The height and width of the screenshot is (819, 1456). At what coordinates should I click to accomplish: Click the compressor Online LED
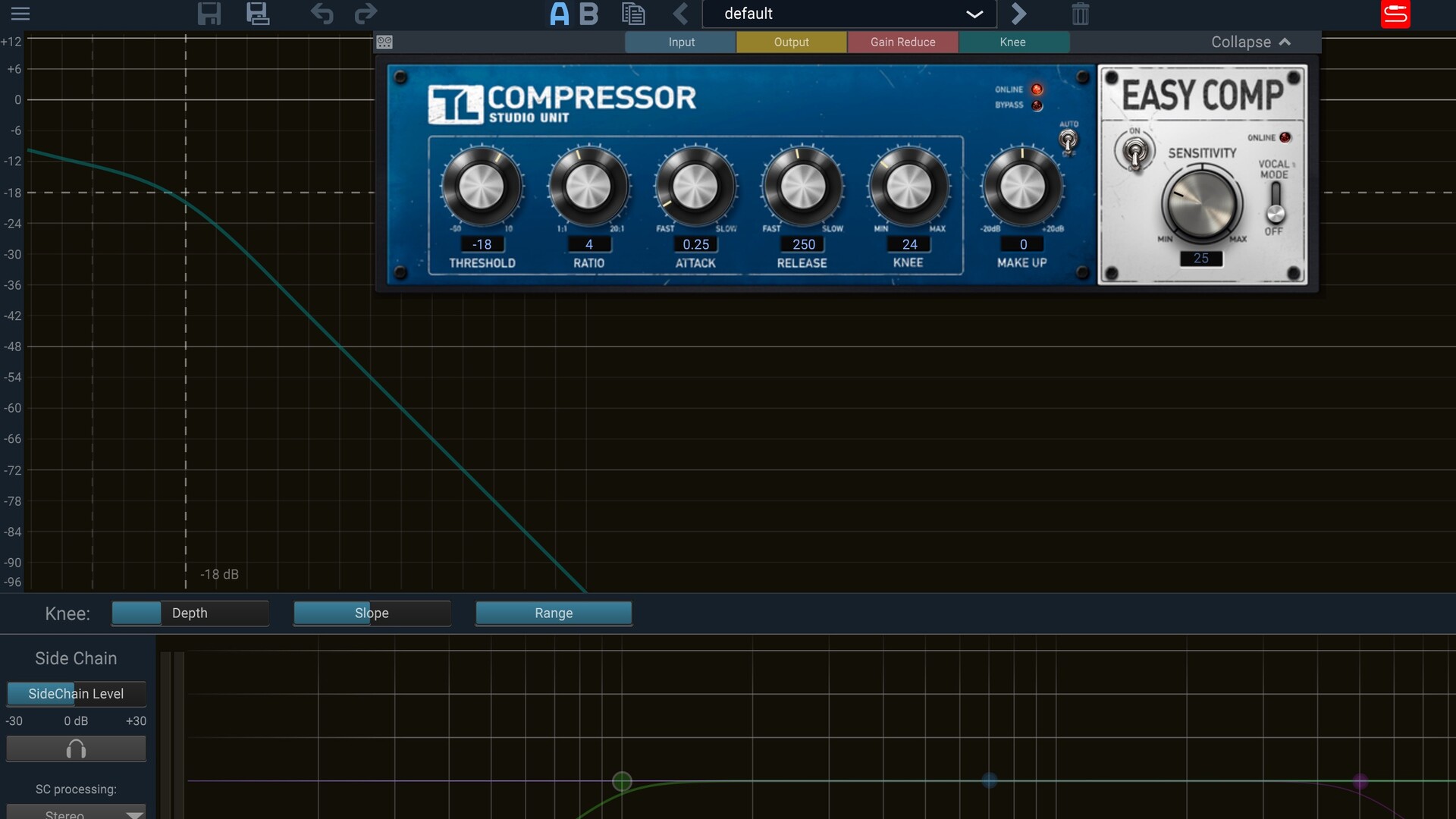tap(1037, 89)
